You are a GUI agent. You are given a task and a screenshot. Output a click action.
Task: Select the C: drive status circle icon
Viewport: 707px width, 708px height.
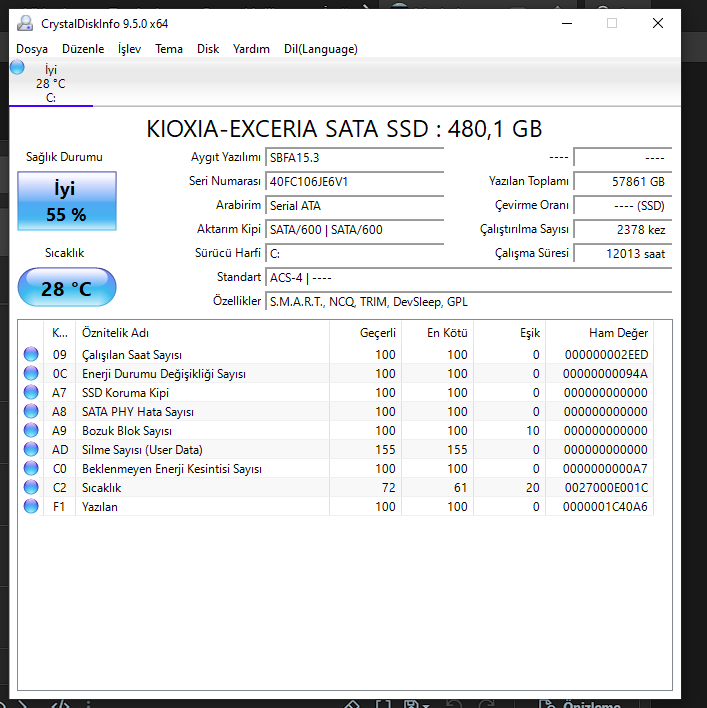tap(17, 67)
